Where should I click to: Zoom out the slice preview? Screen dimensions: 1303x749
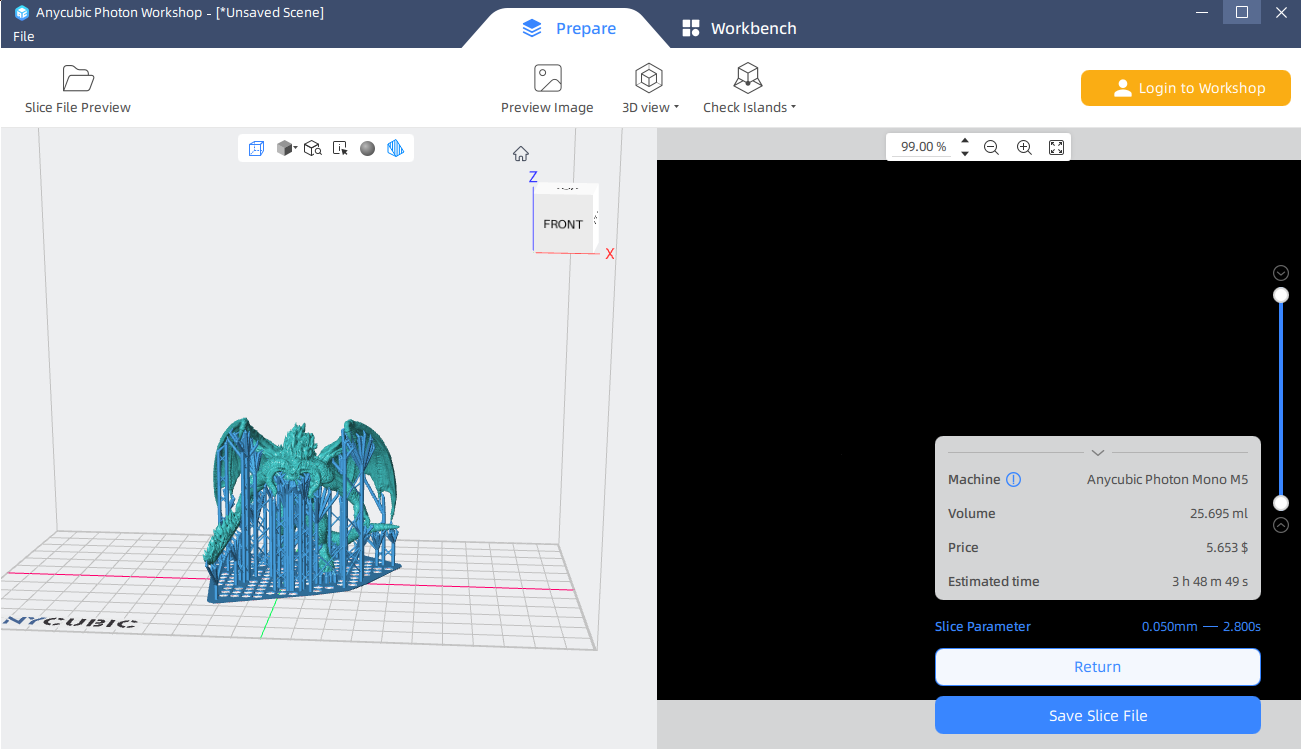(x=991, y=147)
